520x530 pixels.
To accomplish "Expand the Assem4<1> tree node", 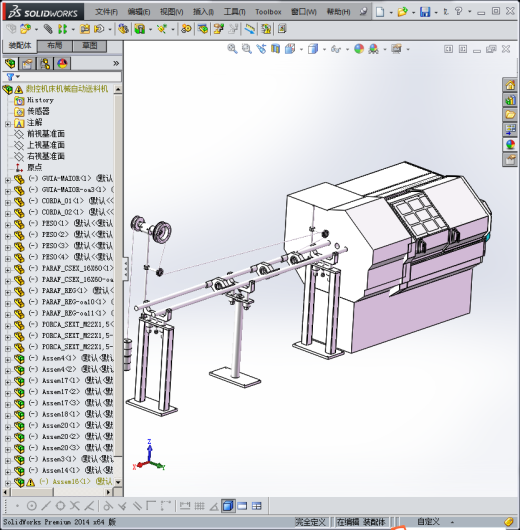I will 7,359.
